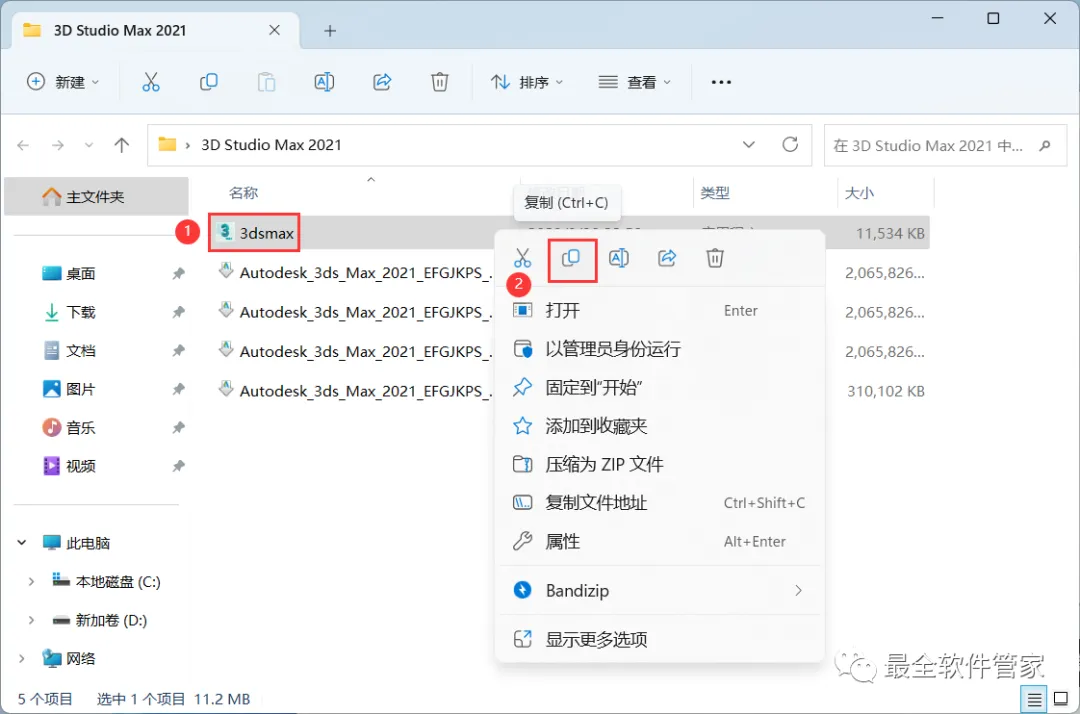Screen dimensions: 1080x714
Task: Expand the 本地磁盘 (C:) tree node
Action: click(x=31, y=582)
